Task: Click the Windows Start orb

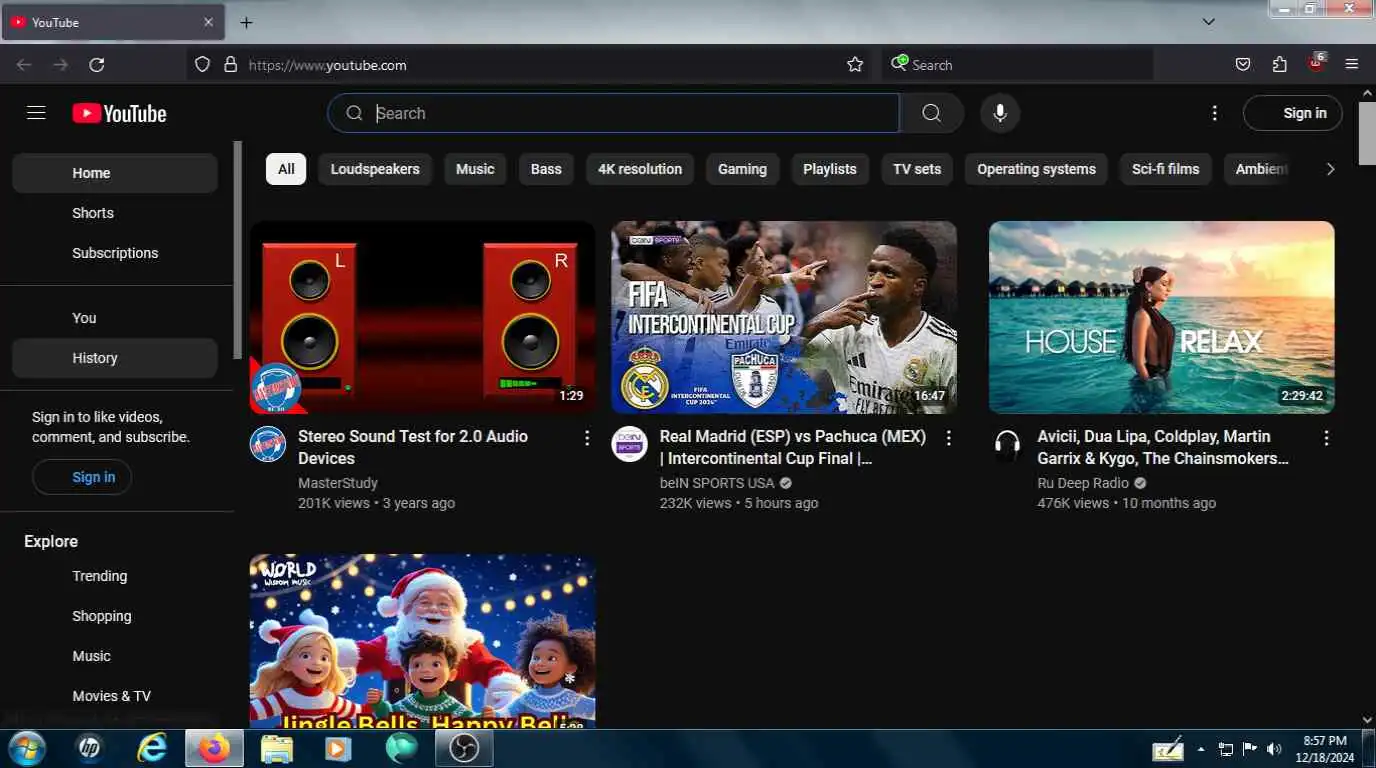Action: 26,748
